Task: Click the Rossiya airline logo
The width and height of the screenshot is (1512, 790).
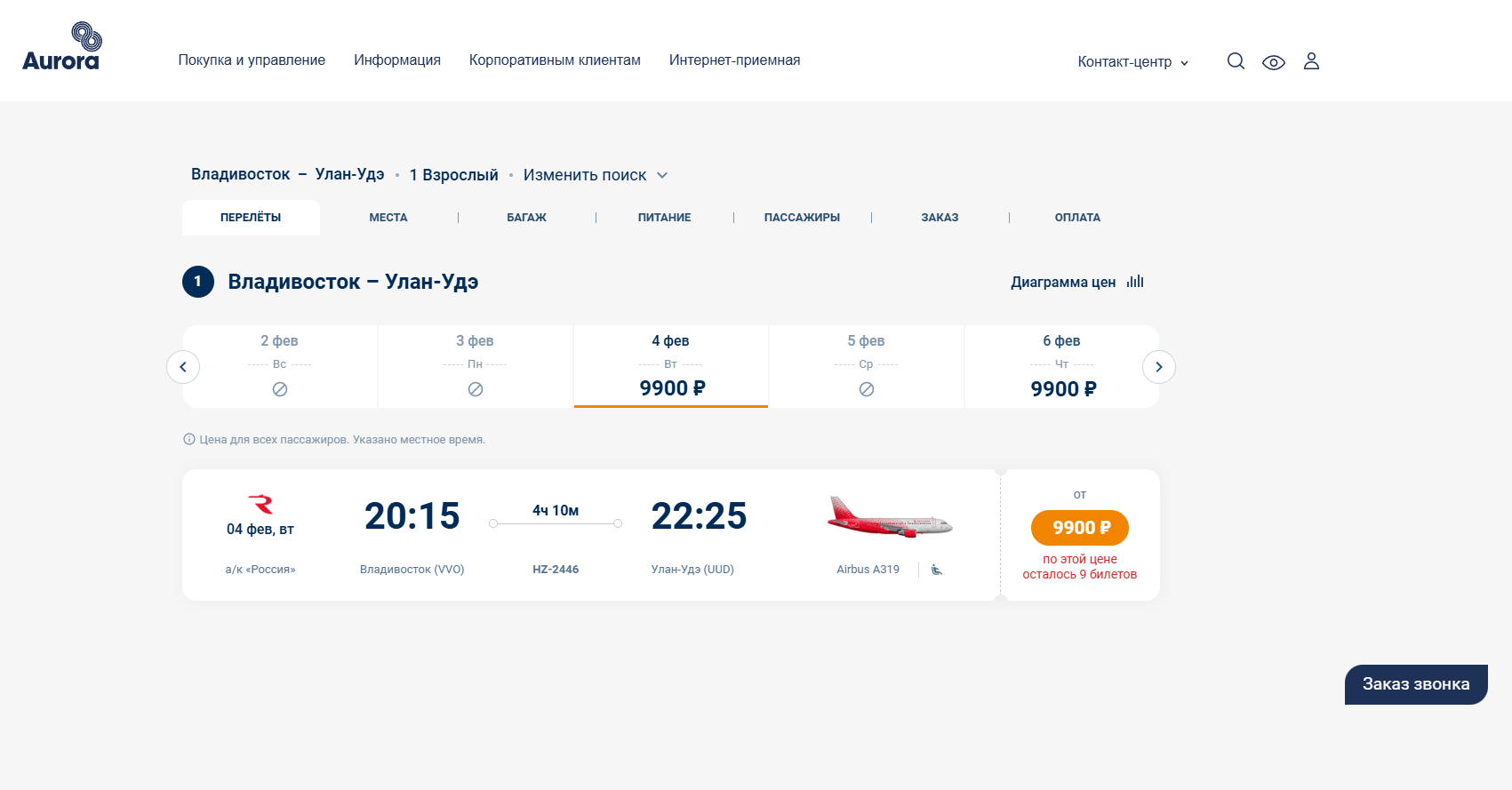Action: [x=260, y=505]
